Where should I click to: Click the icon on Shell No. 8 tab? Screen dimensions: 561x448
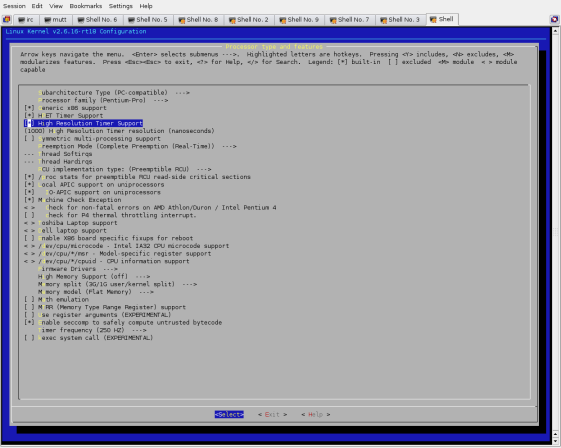[182, 20]
